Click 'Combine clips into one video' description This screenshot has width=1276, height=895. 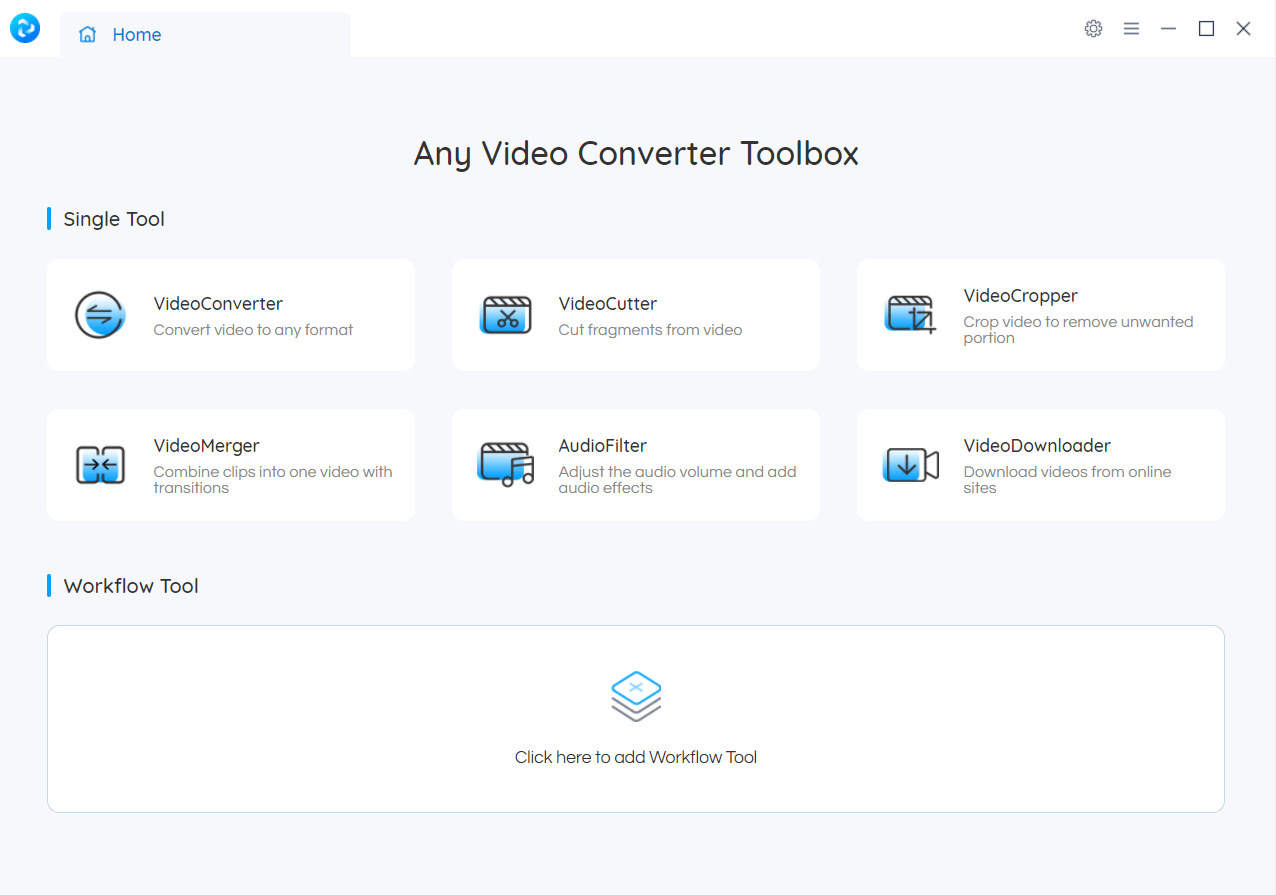[x=273, y=480]
